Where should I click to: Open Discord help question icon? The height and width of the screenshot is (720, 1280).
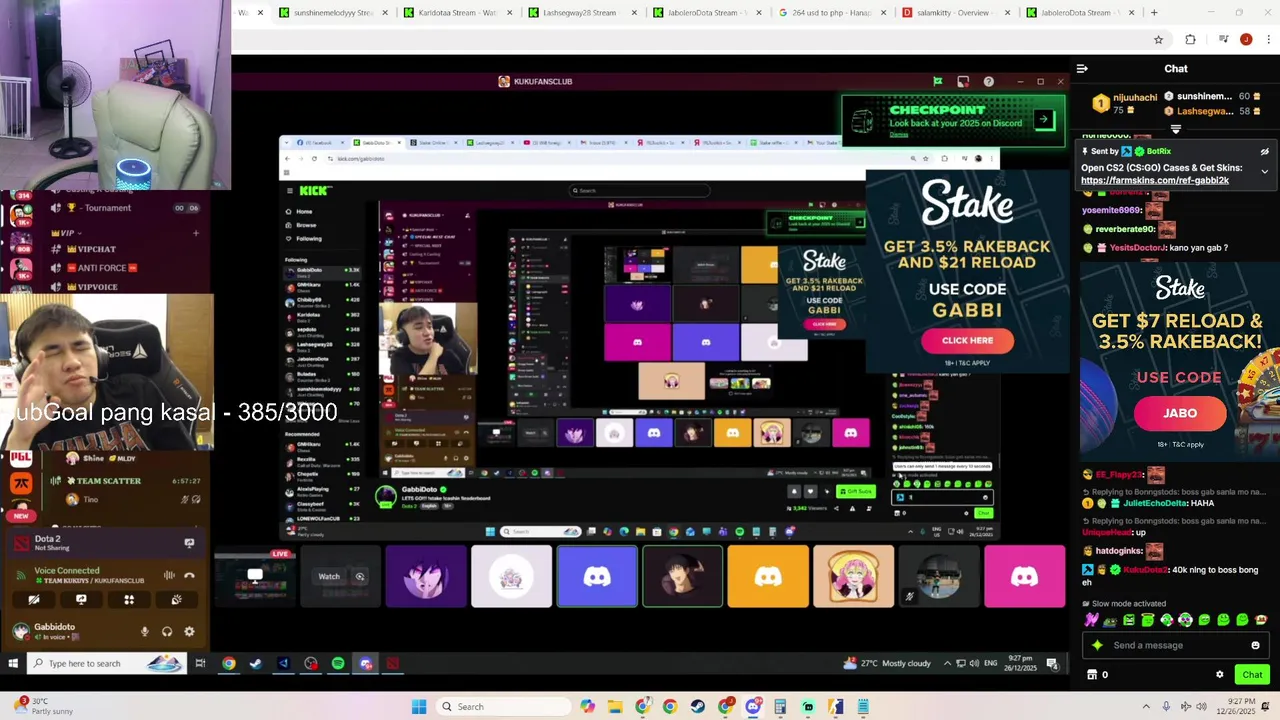988,81
